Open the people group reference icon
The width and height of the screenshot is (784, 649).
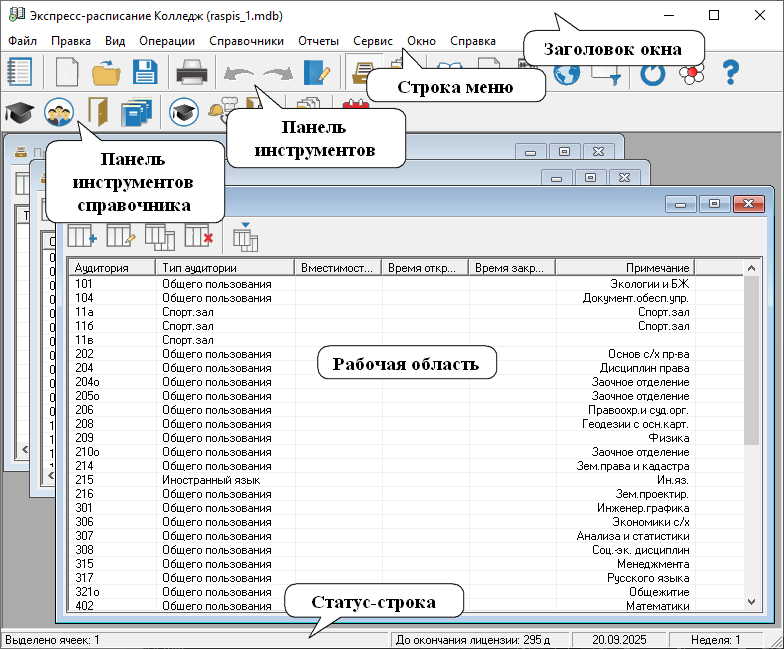coord(59,114)
